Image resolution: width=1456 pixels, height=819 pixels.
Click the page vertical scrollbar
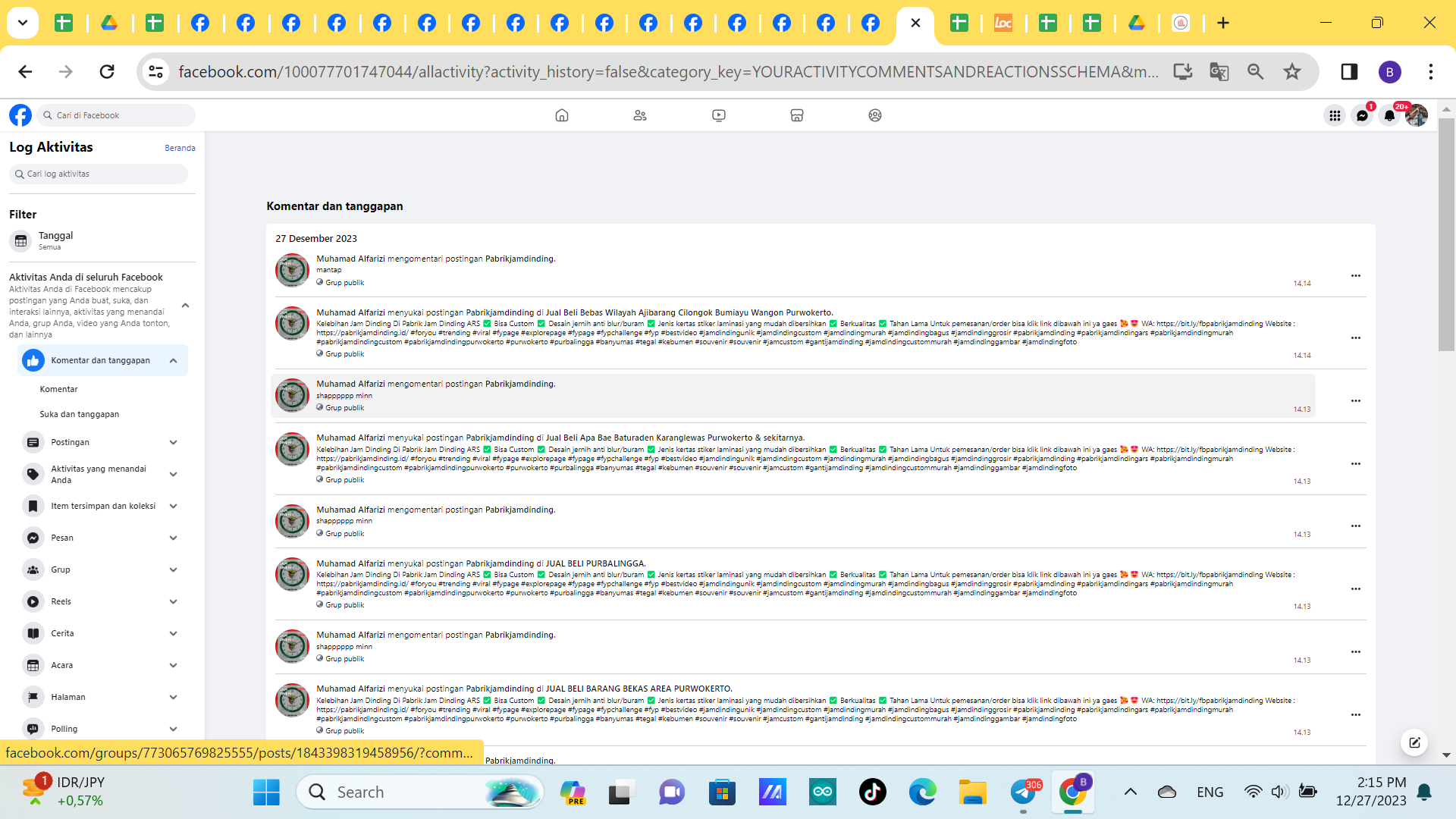pyautogui.click(x=1445, y=235)
